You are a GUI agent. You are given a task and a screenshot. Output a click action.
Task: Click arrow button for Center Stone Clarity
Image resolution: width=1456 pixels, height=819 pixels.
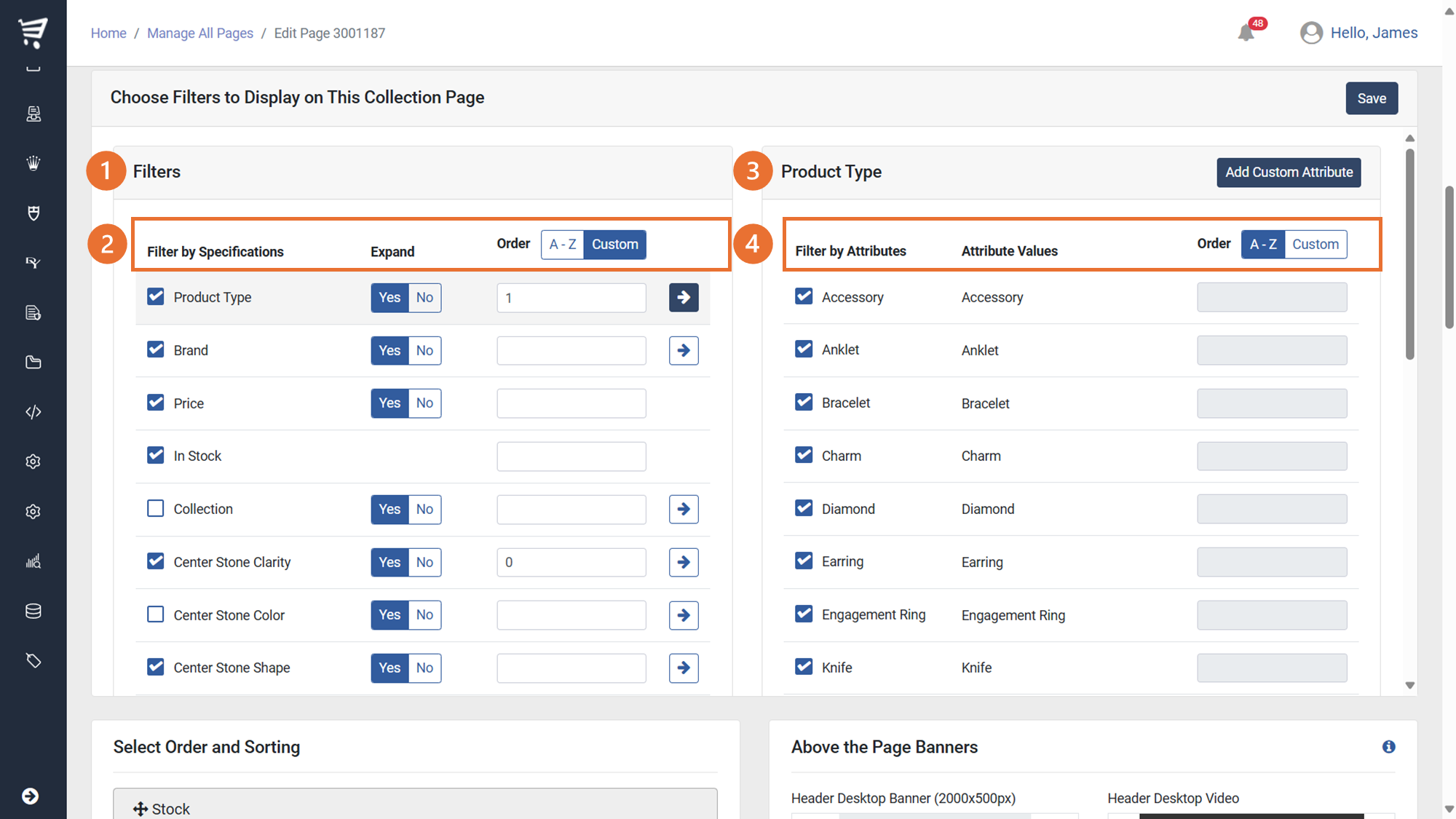pyautogui.click(x=683, y=562)
